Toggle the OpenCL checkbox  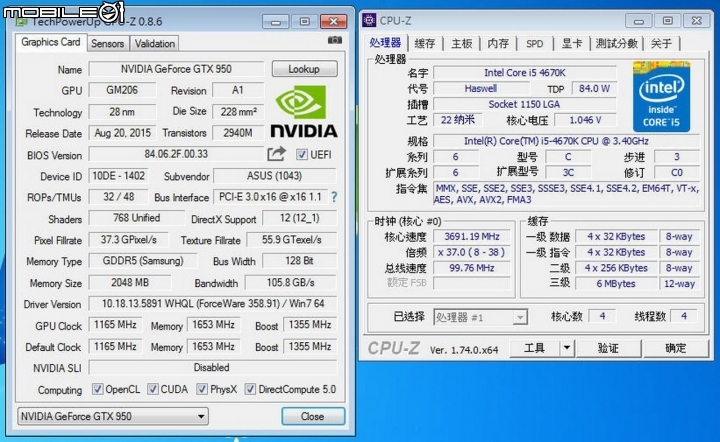97,389
